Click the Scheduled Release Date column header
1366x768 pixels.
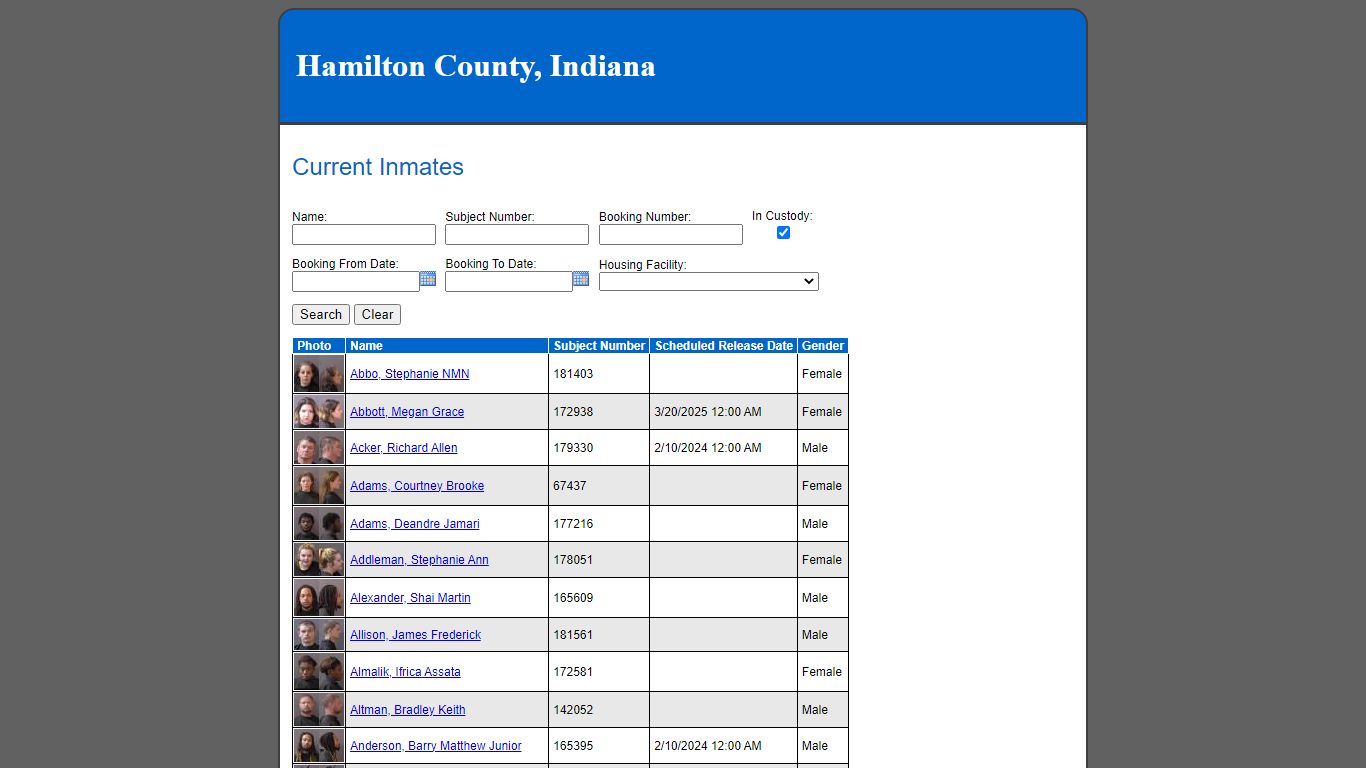coord(724,346)
